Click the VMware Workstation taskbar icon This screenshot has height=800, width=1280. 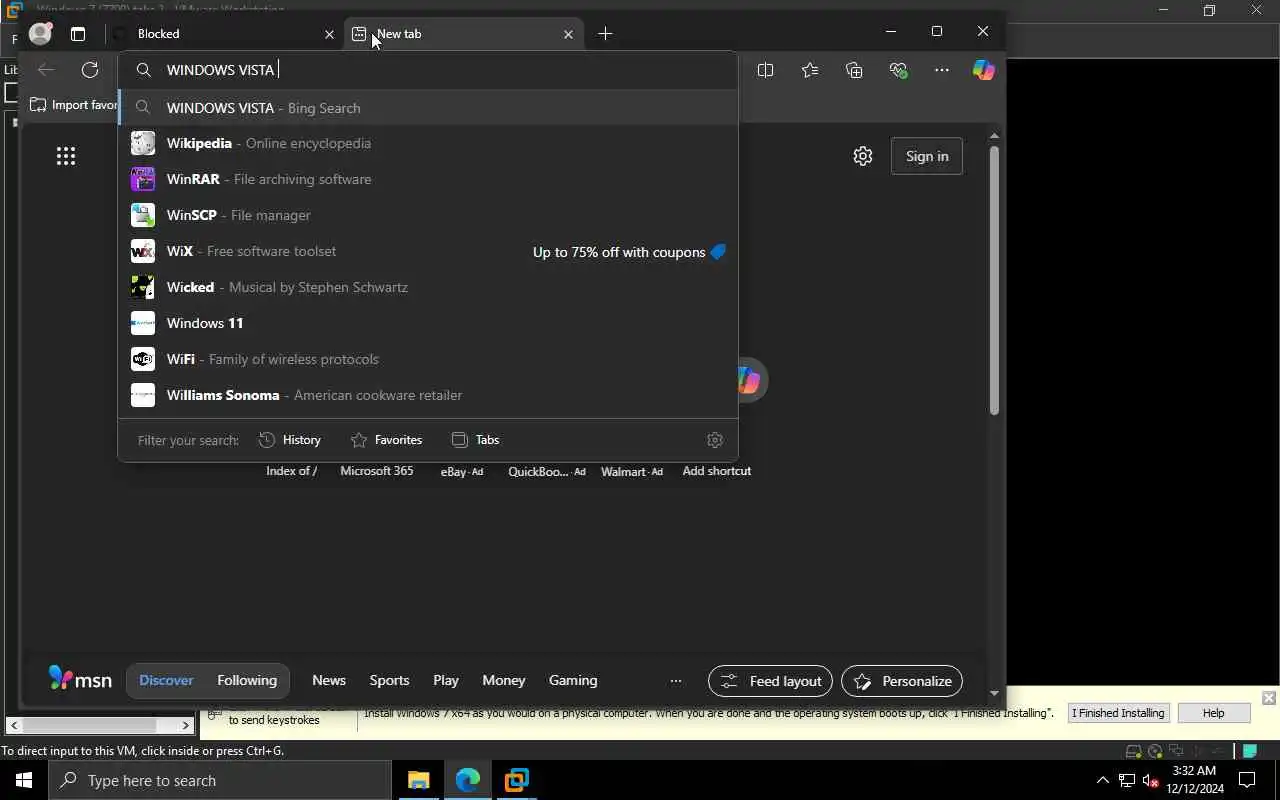(x=517, y=780)
